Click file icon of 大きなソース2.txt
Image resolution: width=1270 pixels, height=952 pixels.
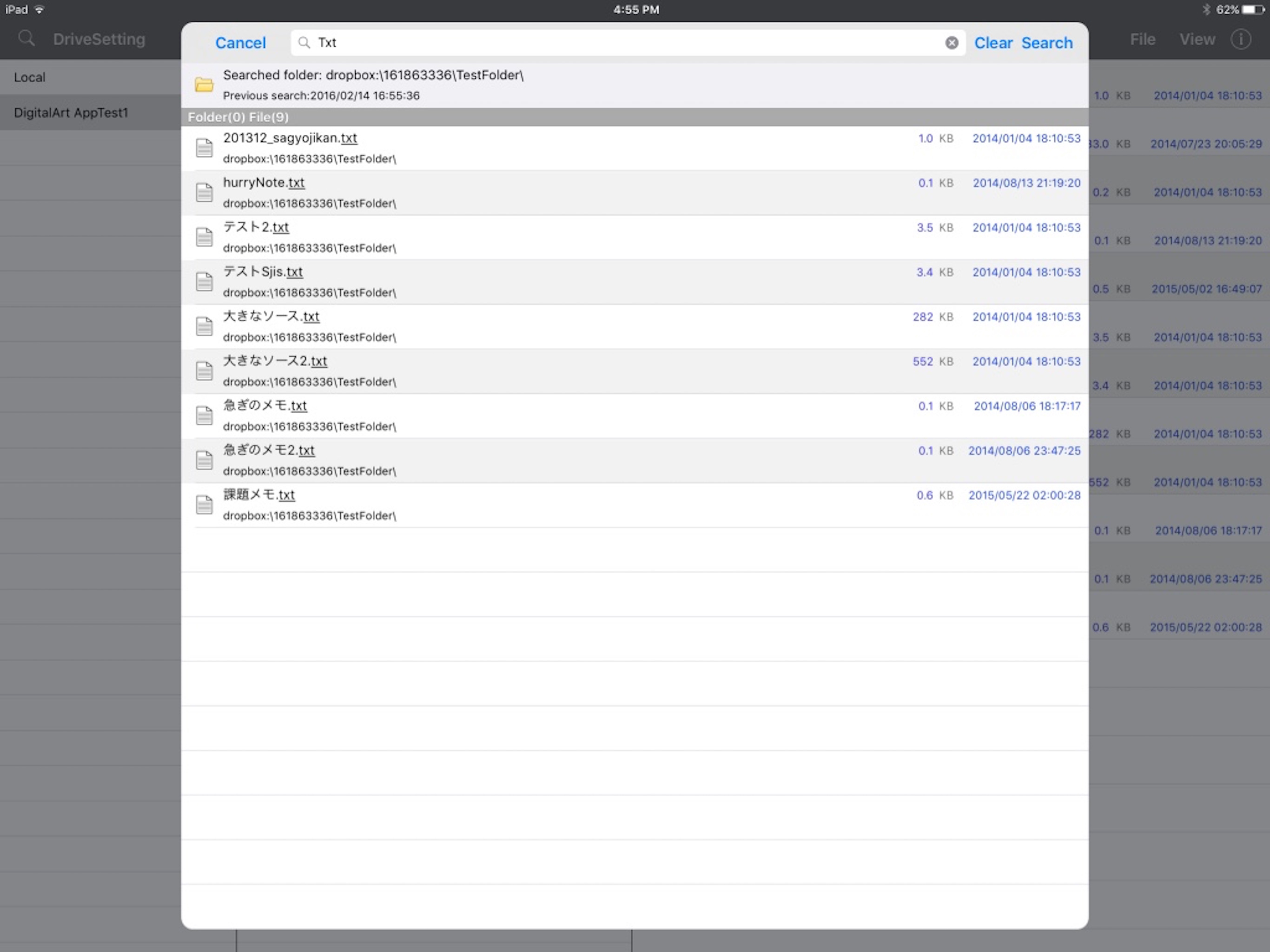tap(205, 370)
